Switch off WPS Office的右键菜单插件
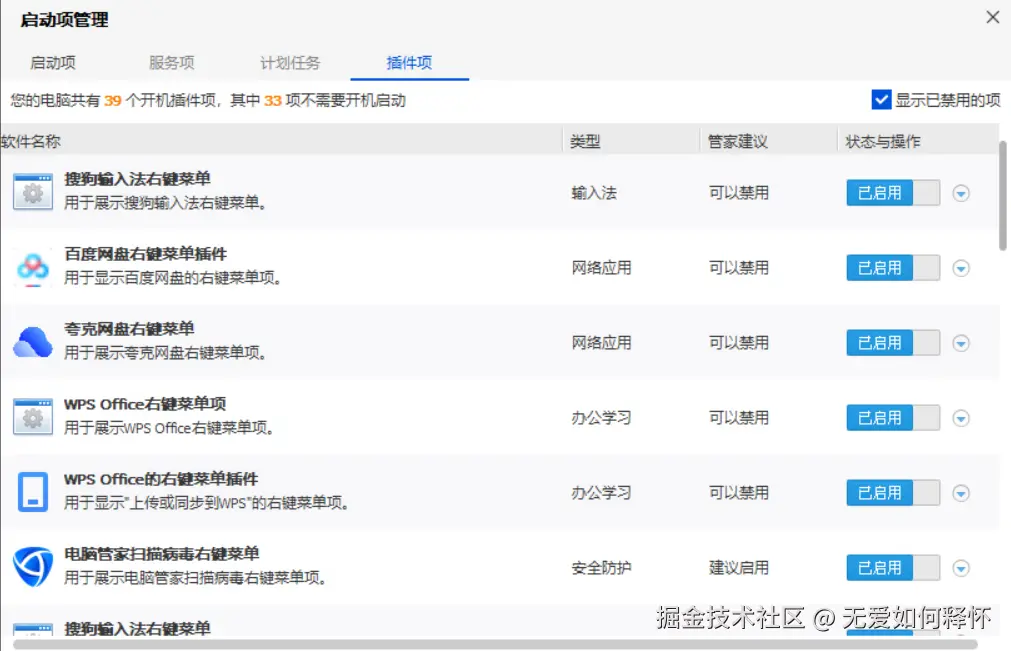 coord(893,492)
